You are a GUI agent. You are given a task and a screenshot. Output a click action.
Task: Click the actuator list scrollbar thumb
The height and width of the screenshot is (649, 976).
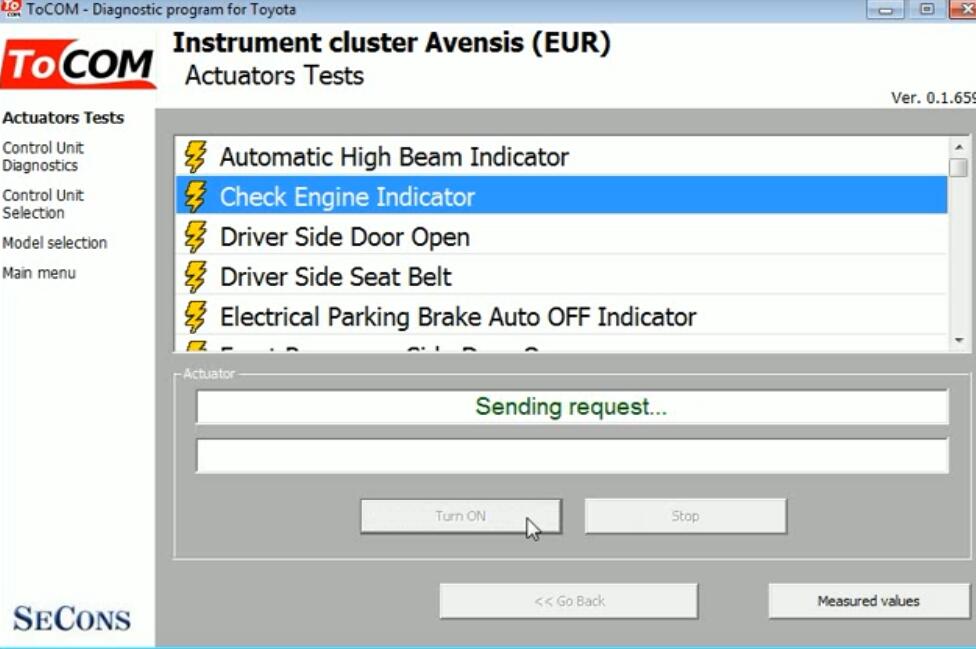point(959,167)
